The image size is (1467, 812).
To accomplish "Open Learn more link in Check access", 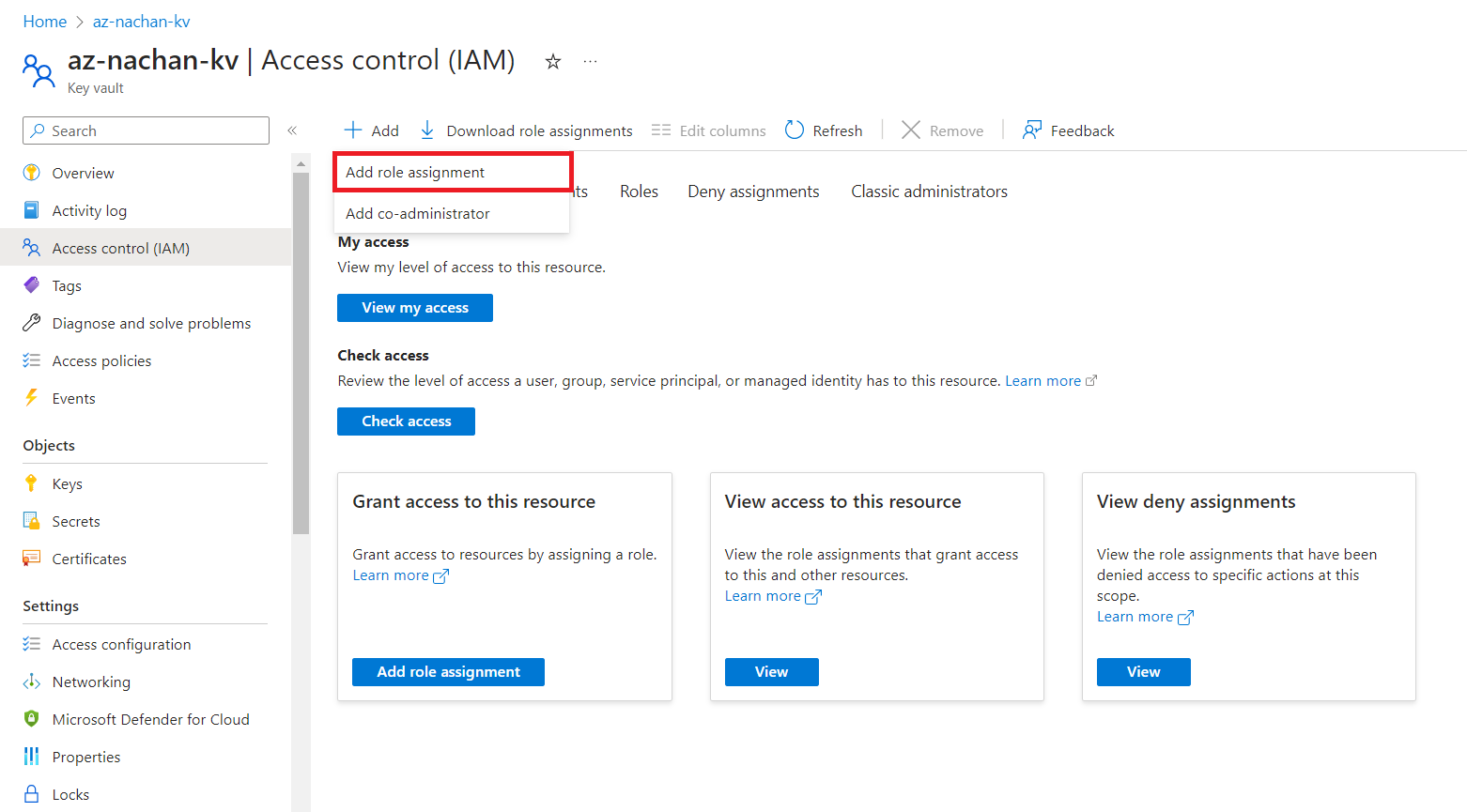I will (x=1042, y=381).
